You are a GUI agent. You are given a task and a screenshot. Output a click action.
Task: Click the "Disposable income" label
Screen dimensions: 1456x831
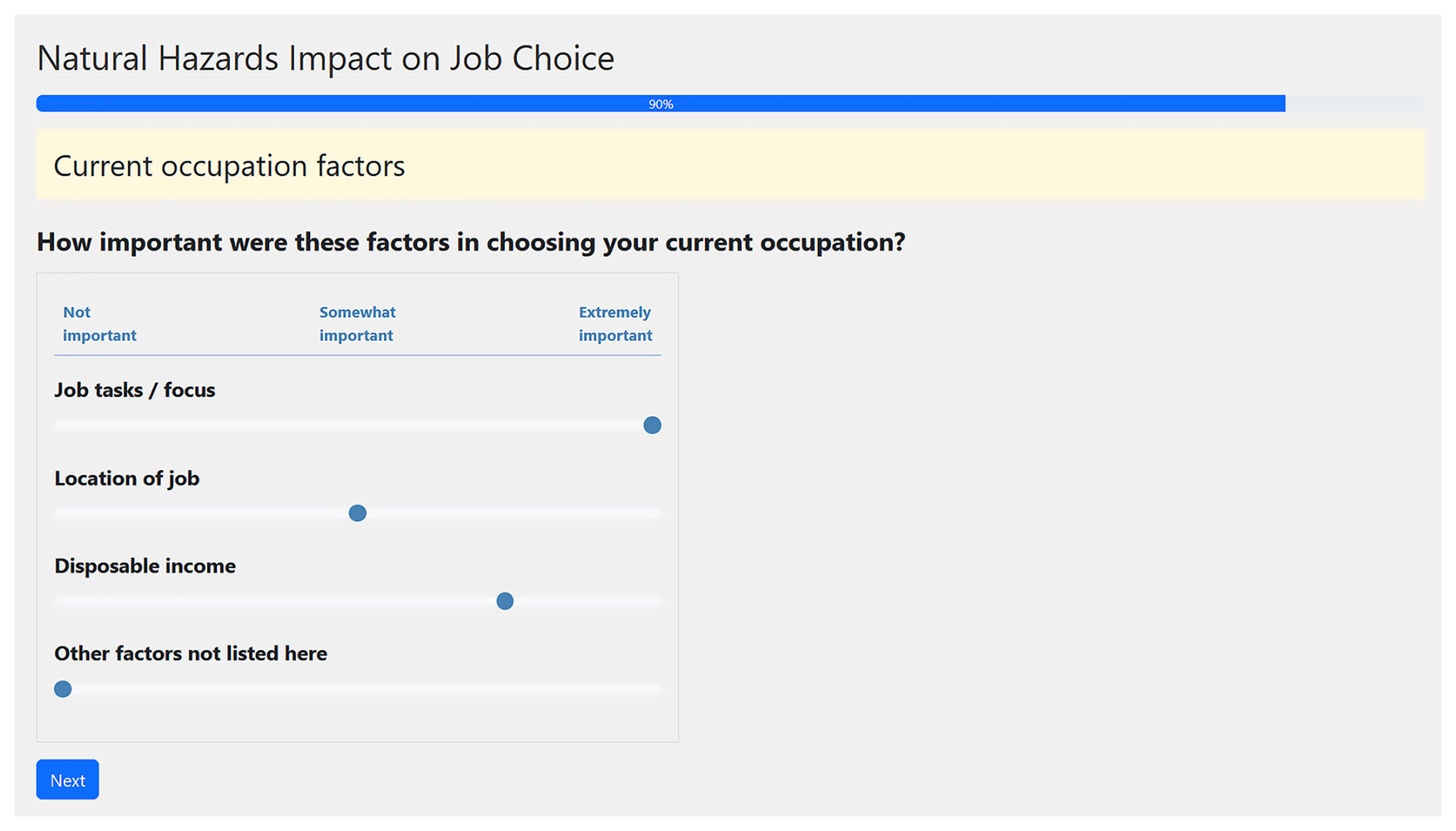145,566
